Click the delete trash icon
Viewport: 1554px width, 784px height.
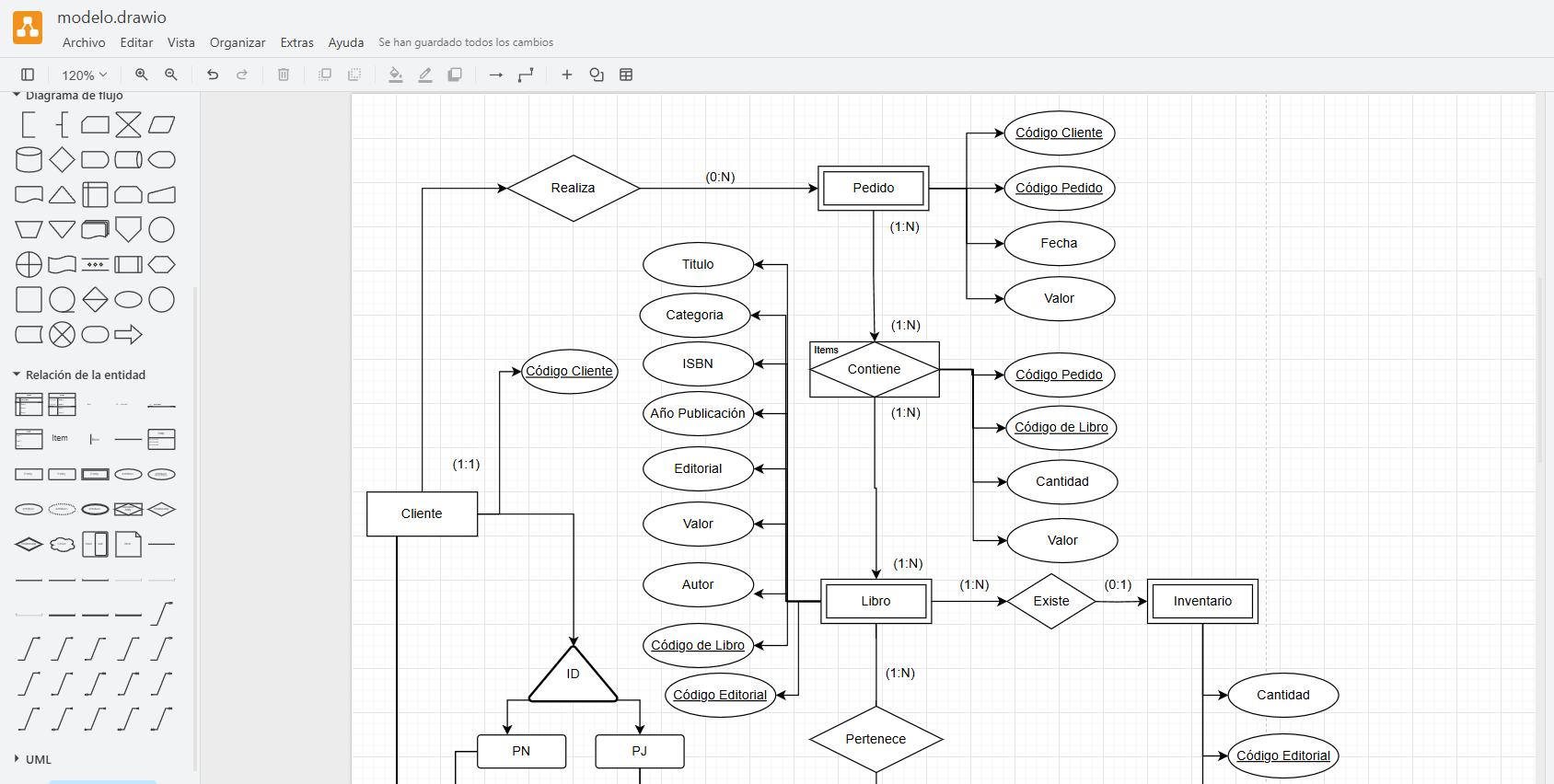[x=284, y=75]
